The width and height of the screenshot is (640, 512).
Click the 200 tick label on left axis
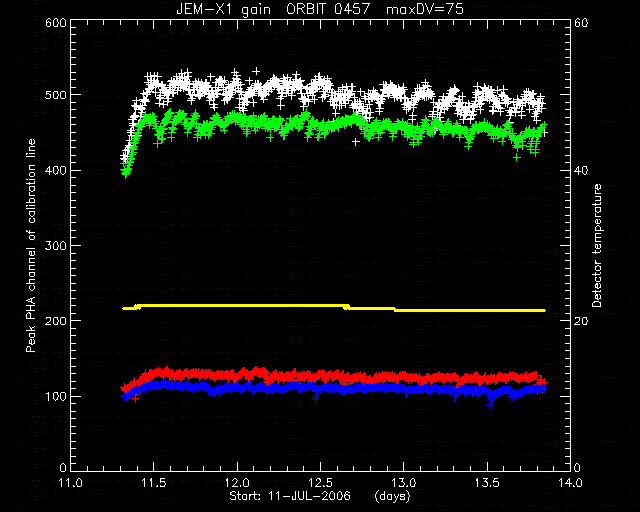(56, 321)
